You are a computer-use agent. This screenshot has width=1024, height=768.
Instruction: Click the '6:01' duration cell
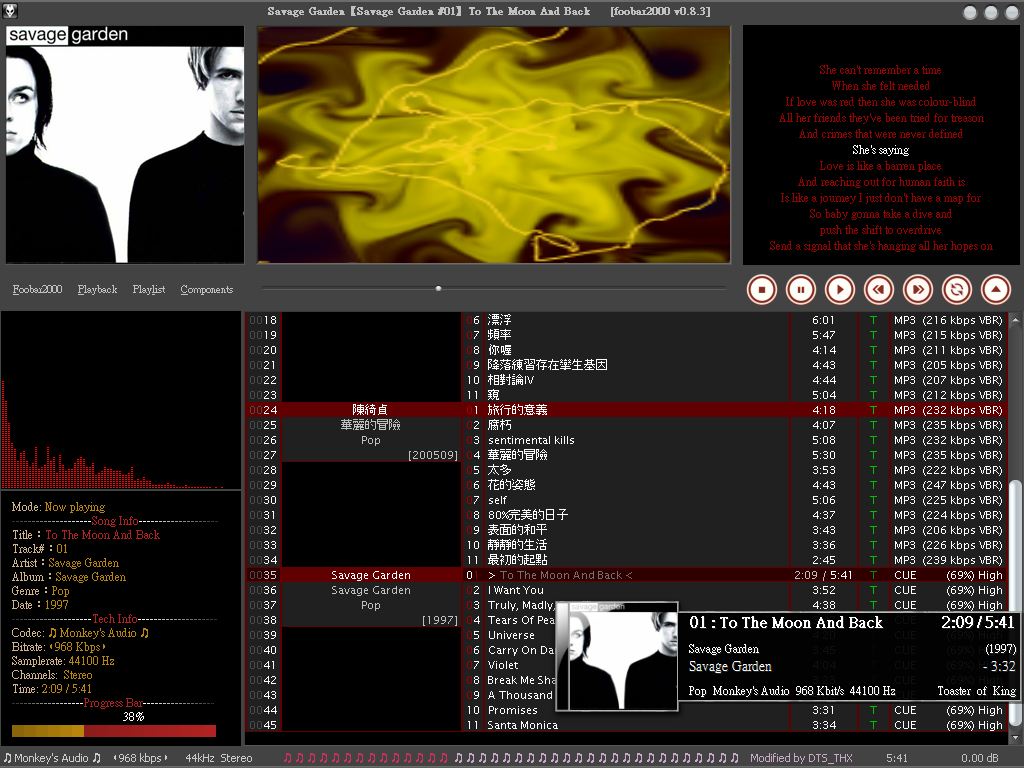[824, 320]
